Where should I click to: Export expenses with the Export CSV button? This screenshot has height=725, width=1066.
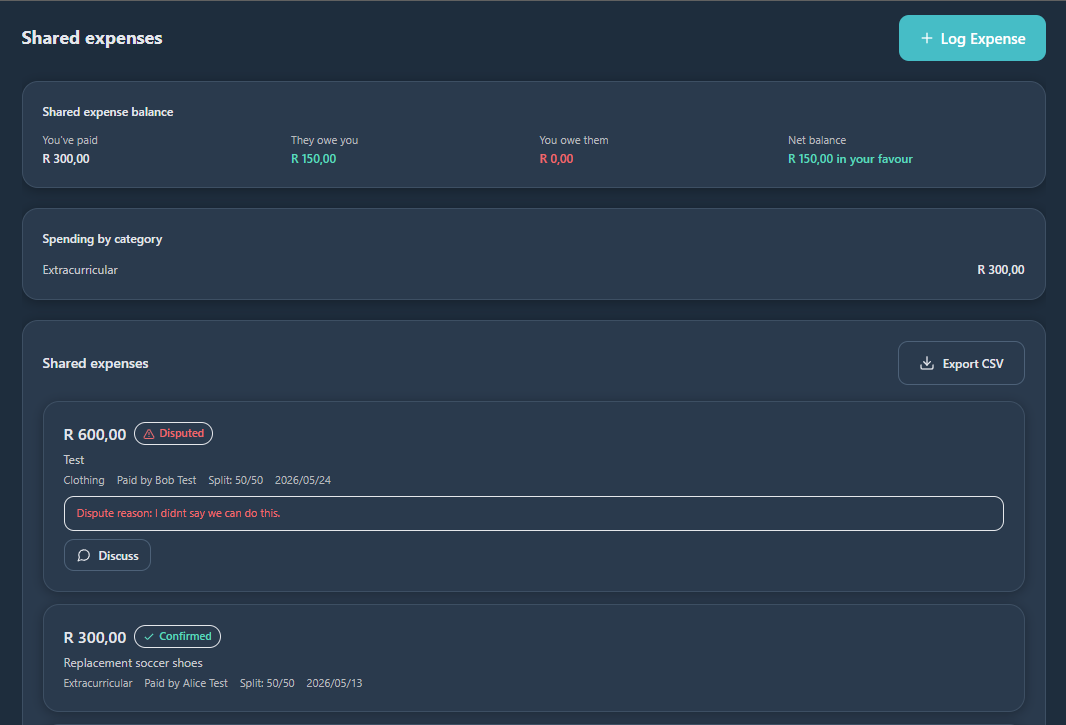961,363
